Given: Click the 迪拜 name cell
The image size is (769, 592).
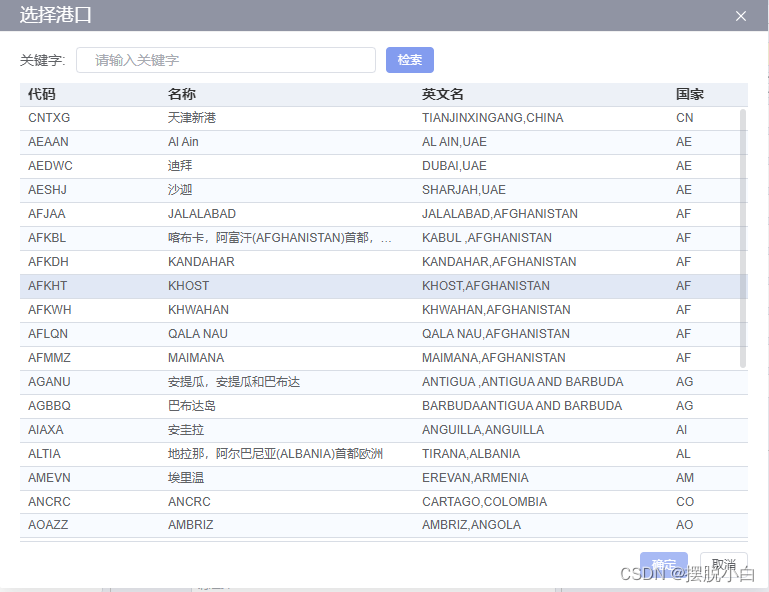Looking at the screenshot, I should tap(180, 166).
